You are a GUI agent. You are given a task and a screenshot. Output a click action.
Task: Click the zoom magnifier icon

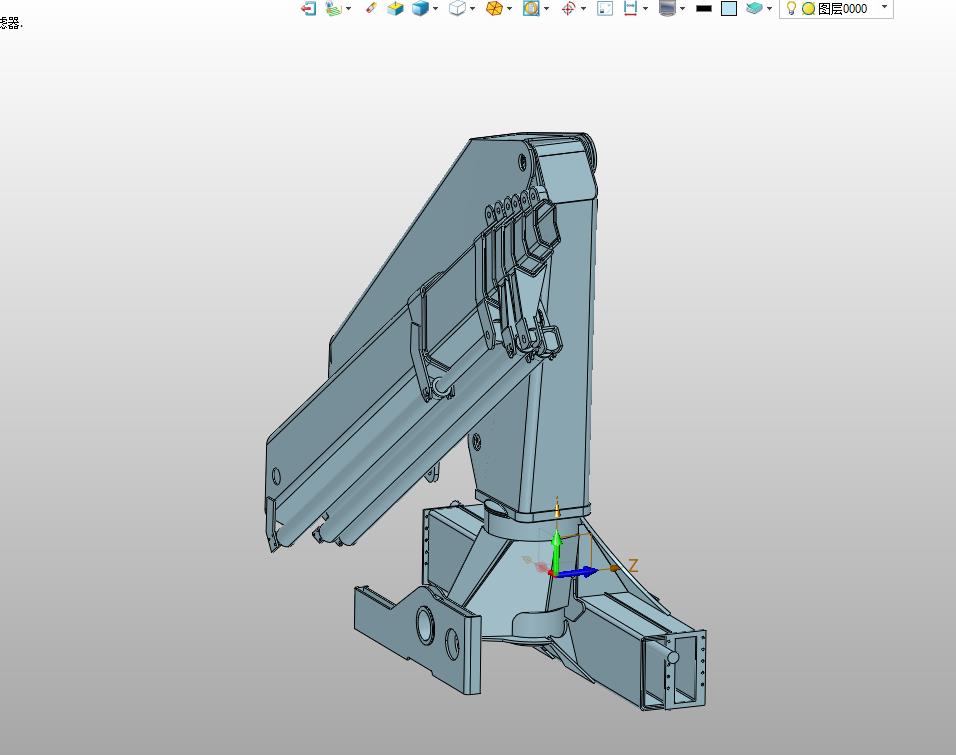point(531,9)
